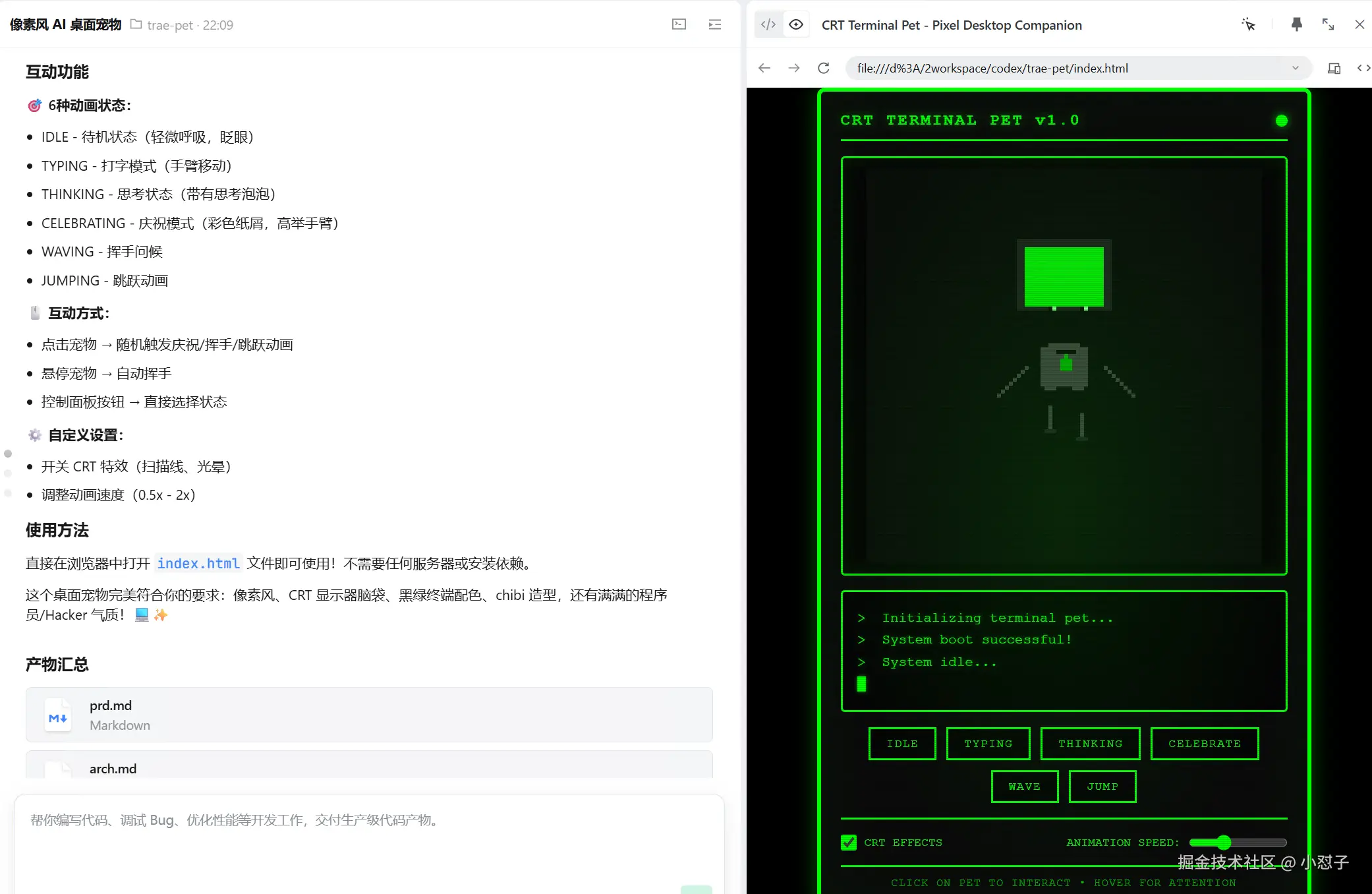Click the '互动功能' heading

(x=57, y=72)
